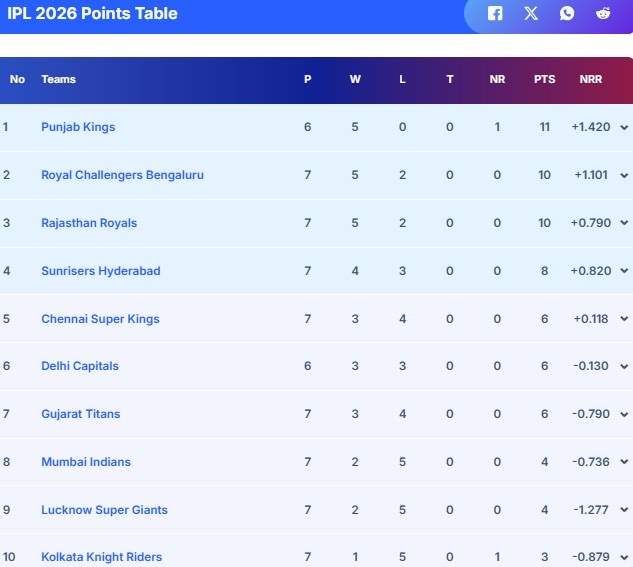Screen dimensions: 633x567
Task: Open the Kolkata Knight Riders team link
Action: point(101,557)
